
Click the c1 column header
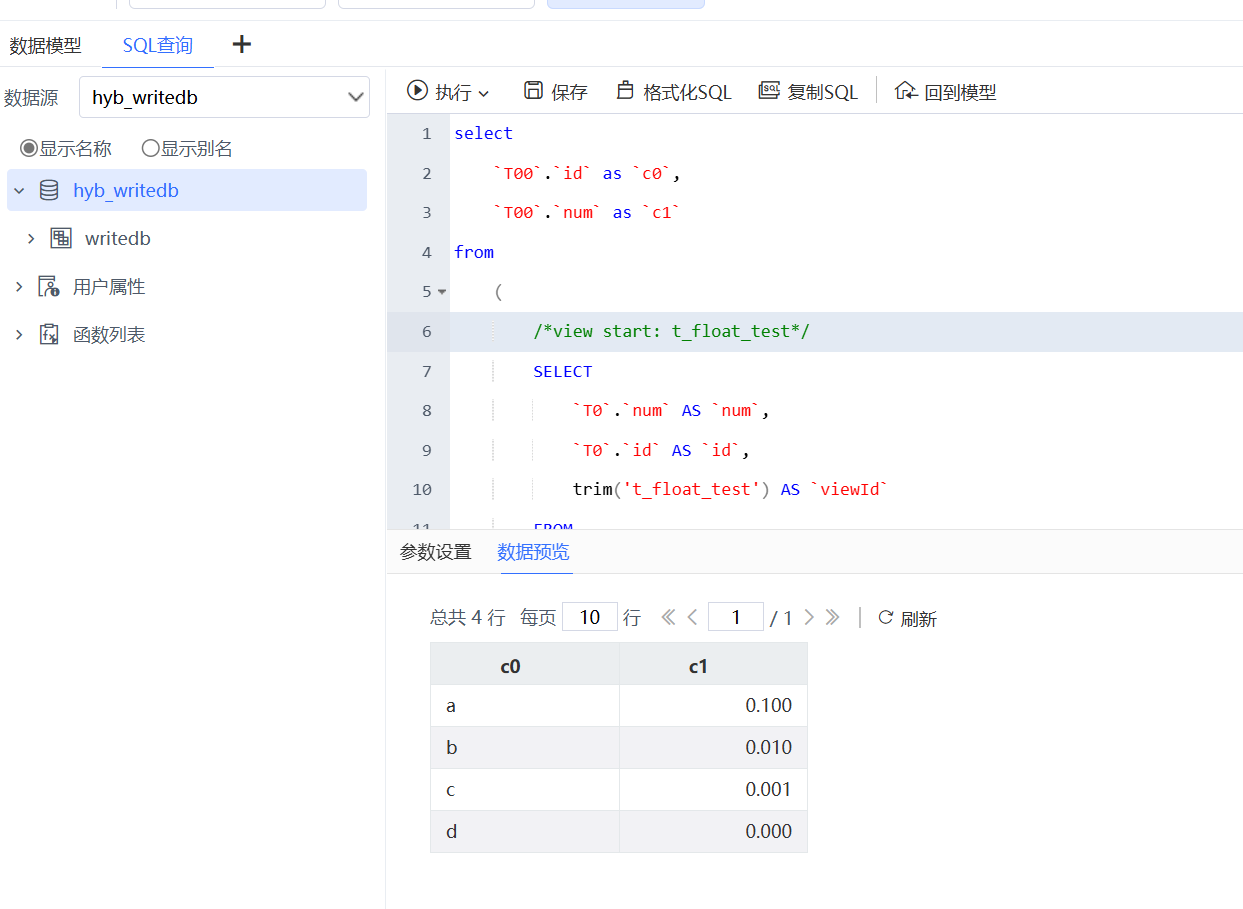pos(698,665)
